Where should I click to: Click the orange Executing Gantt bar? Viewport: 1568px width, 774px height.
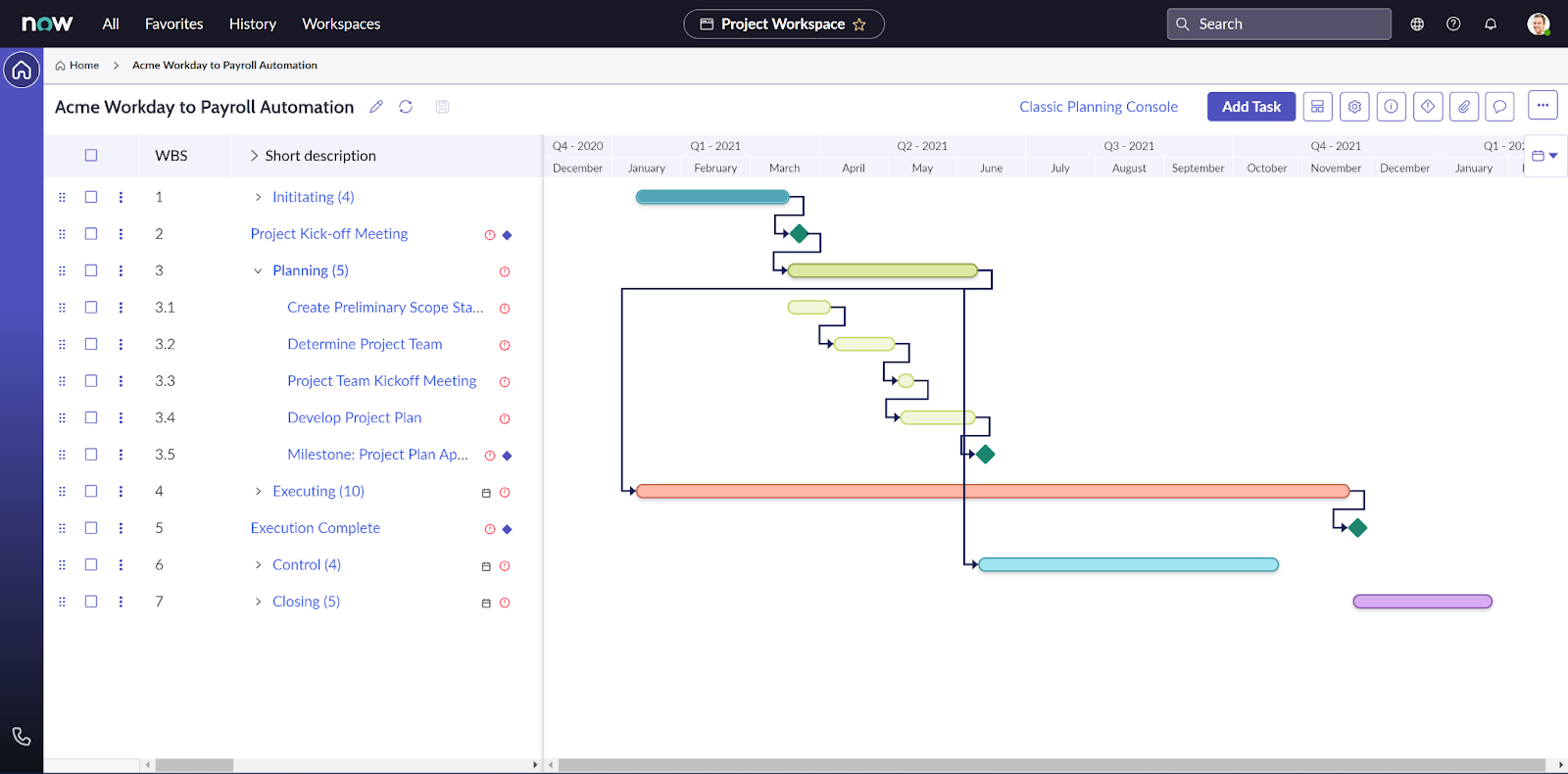(x=993, y=491)
